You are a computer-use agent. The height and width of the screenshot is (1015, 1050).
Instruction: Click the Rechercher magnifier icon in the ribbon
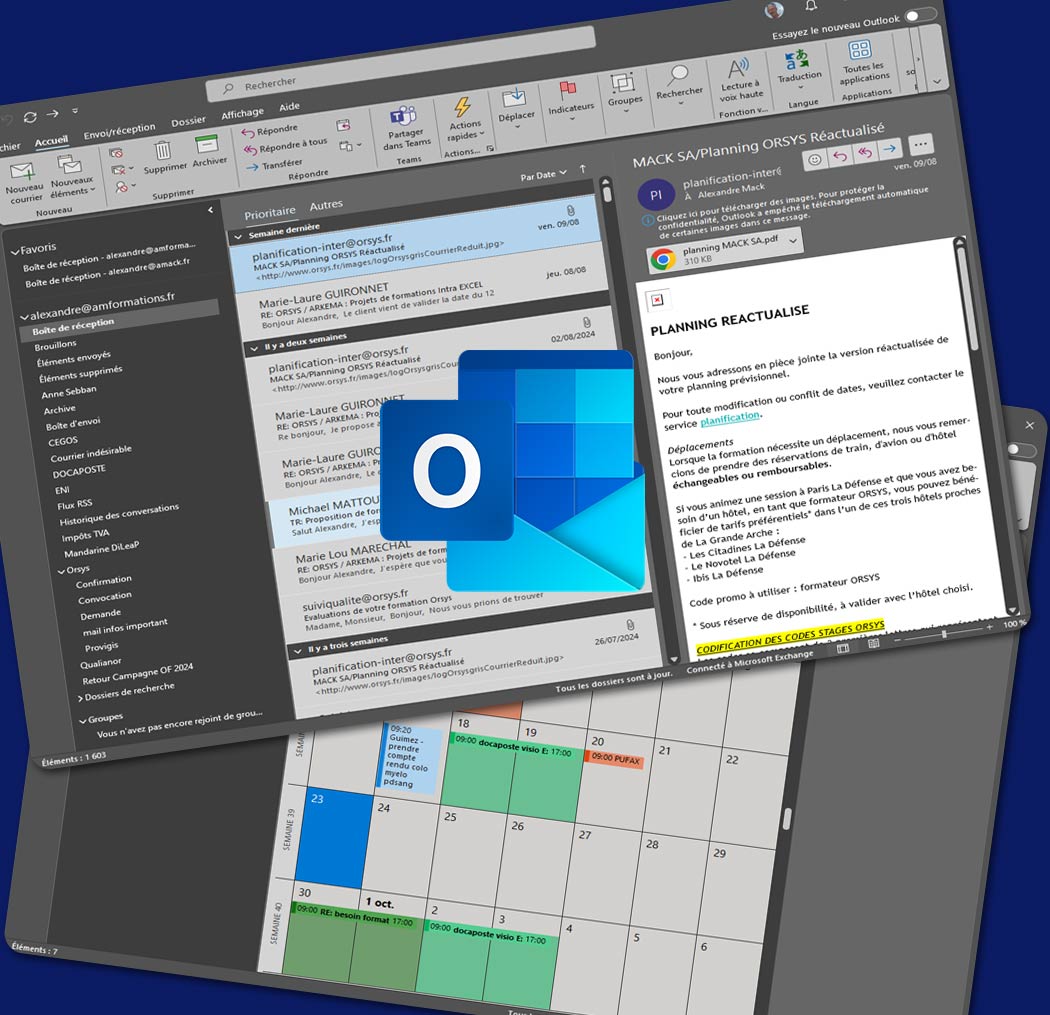pos(677,74)
